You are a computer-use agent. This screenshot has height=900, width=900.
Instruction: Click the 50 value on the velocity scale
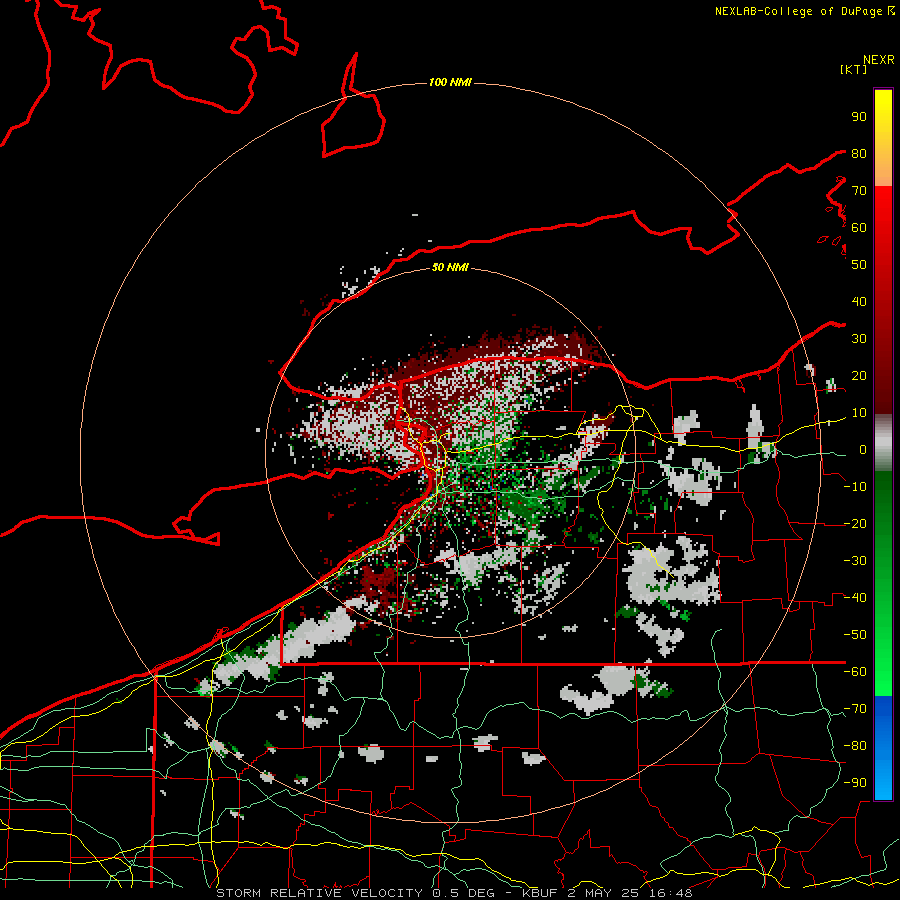tap(859, 264)
